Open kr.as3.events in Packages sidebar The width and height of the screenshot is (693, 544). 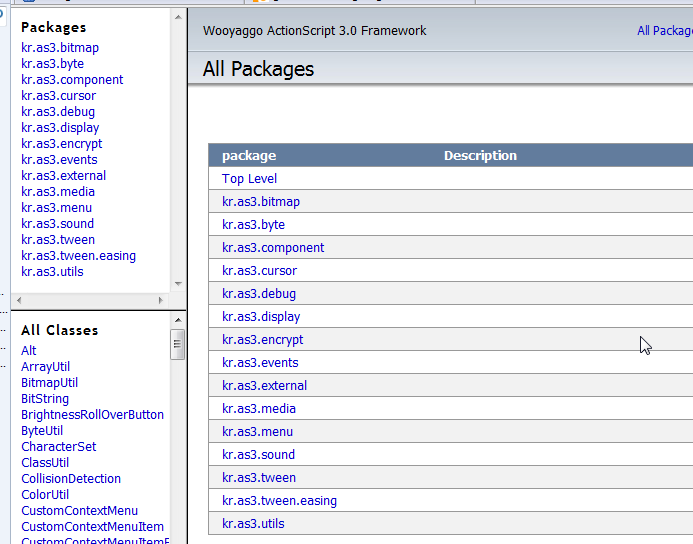(59, 160)
